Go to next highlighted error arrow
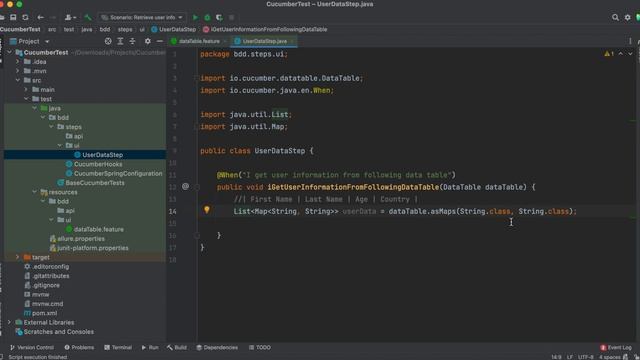The height and width of the screenshot is (360, 640). point(630,54)
